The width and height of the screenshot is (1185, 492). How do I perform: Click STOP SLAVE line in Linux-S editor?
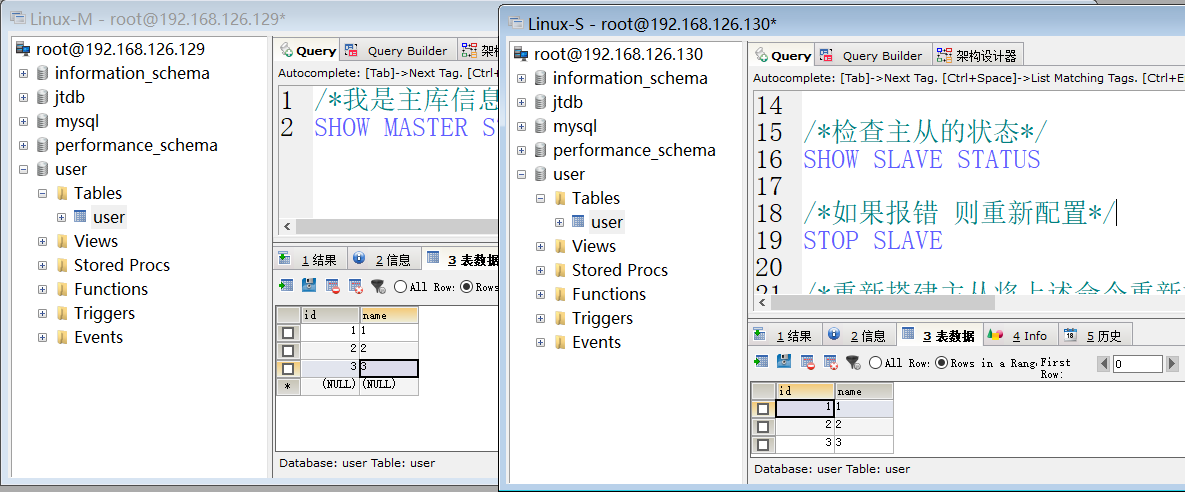tap(873, 240)
